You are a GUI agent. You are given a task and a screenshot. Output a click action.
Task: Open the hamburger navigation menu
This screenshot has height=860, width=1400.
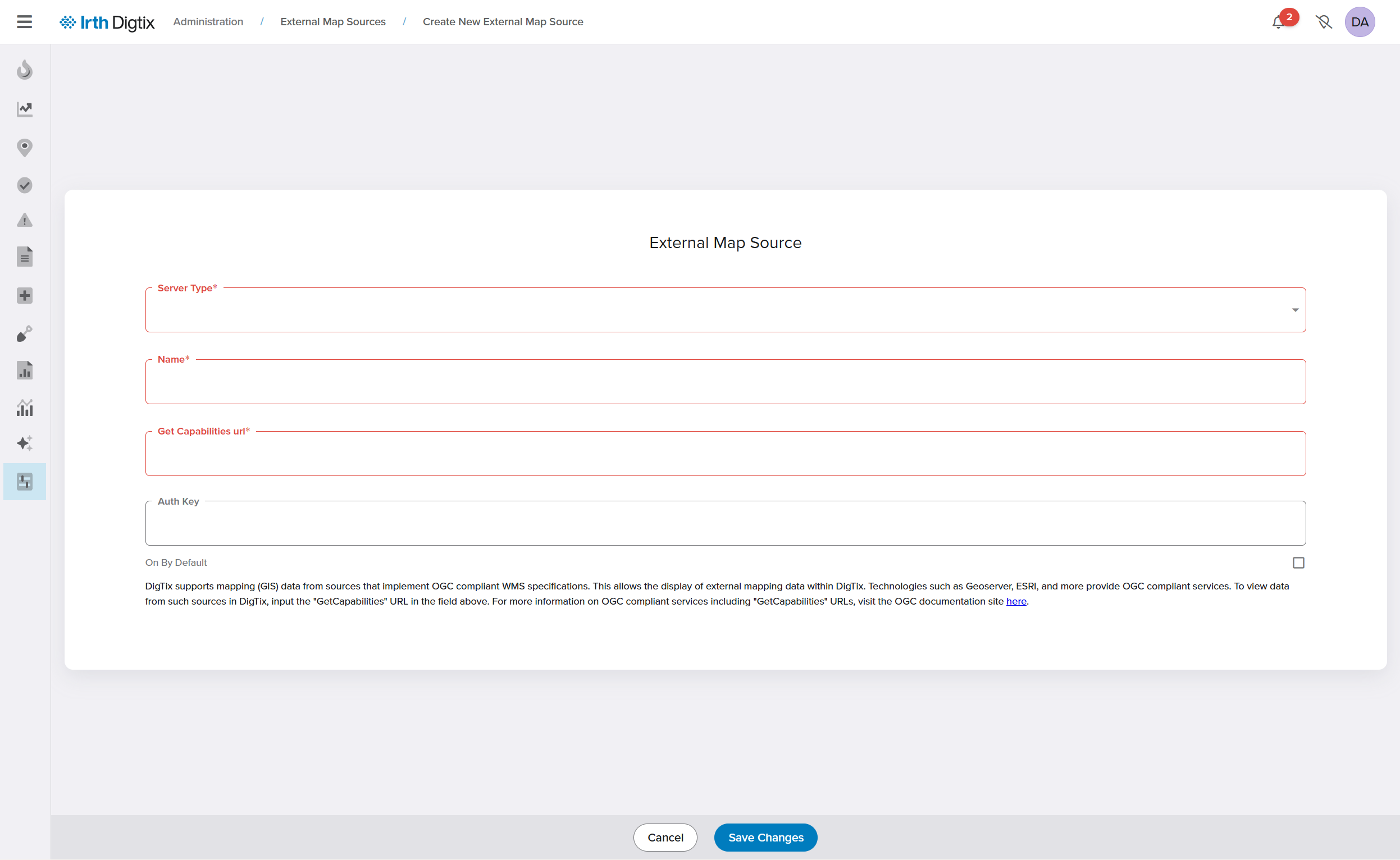(x=24, y=22)
